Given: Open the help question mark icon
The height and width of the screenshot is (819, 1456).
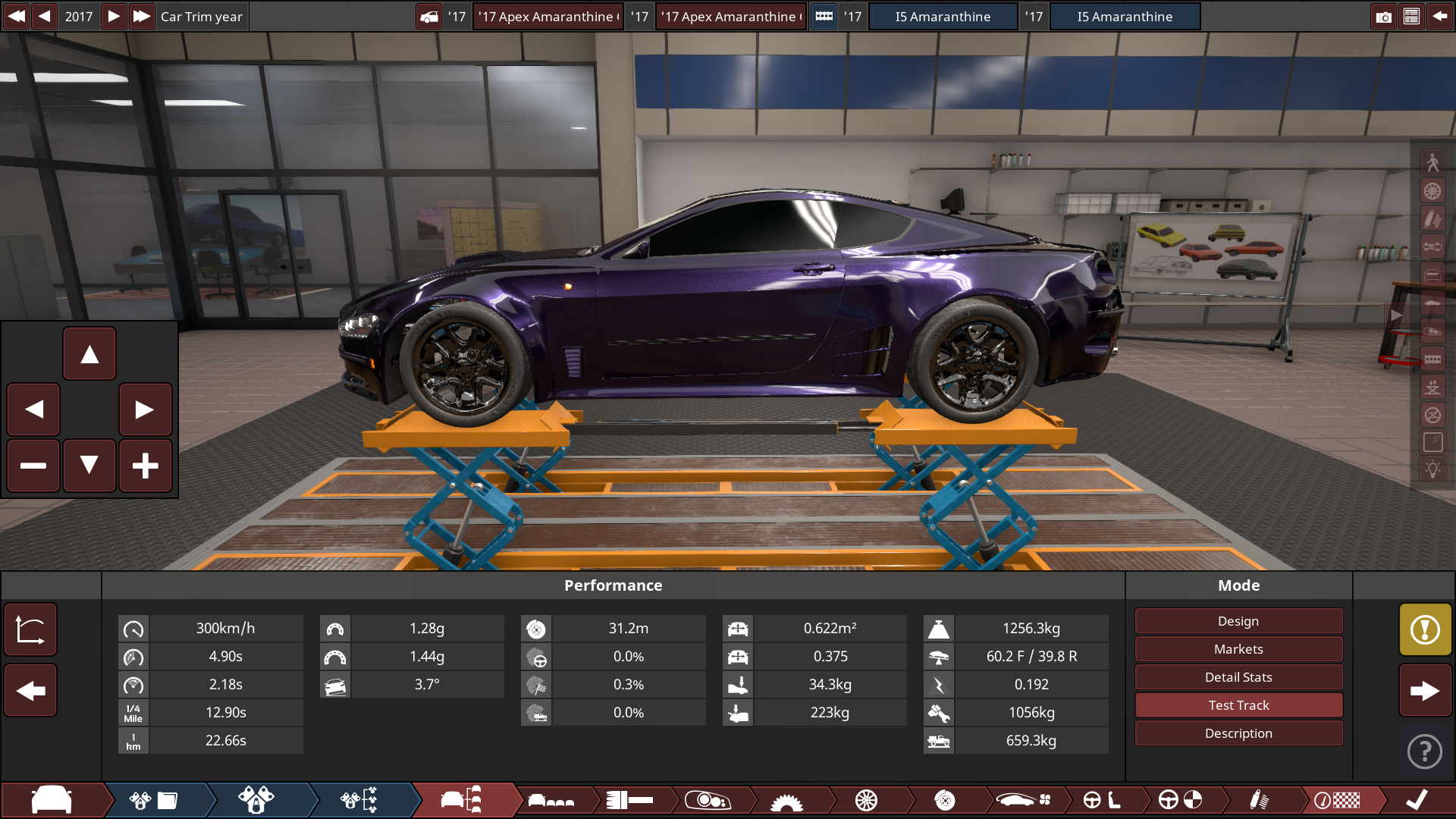Looking at the screenshot, I should pos(1425,752).
